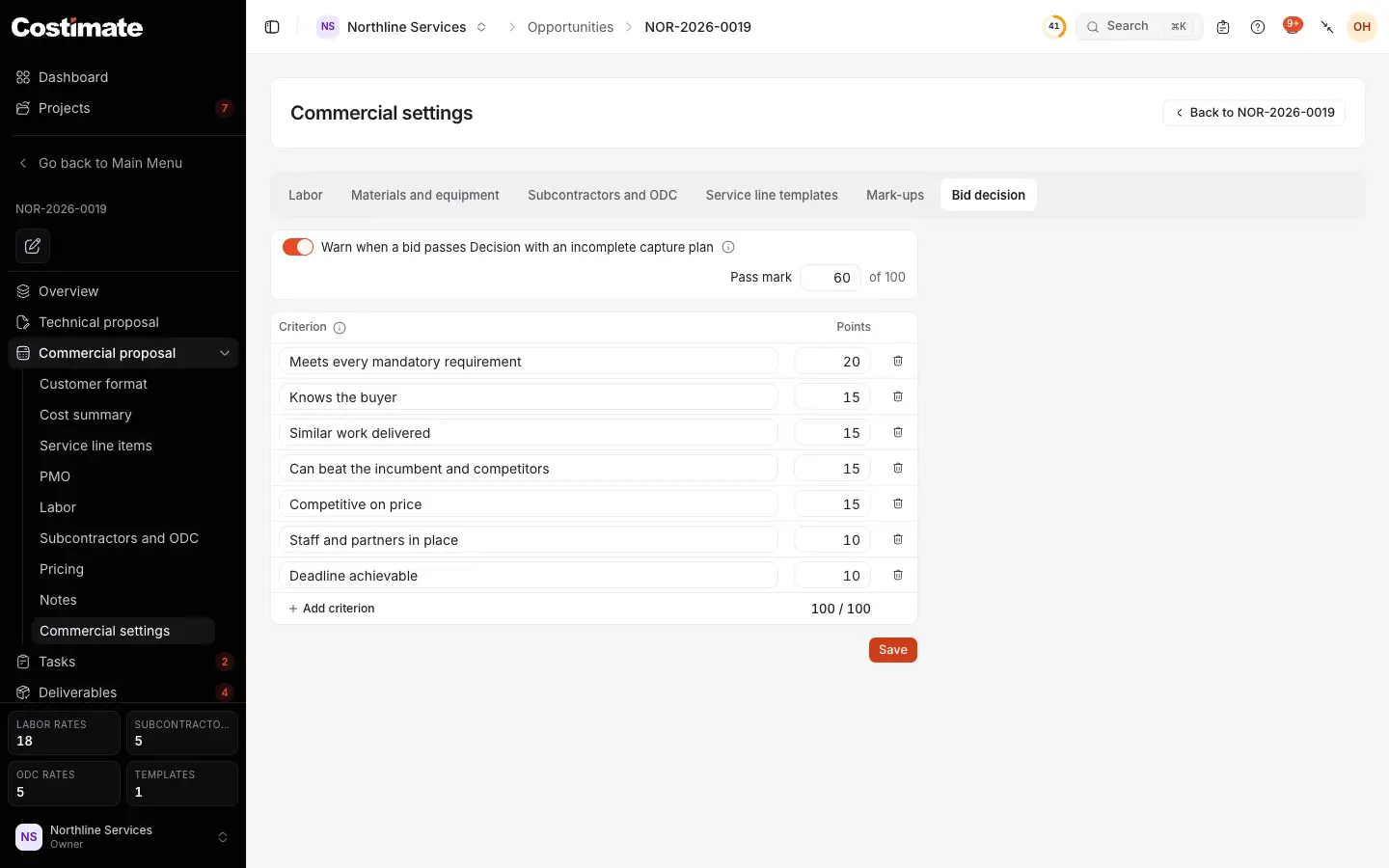Delete the Competitive on price criterion
This screenshot has height=868, width=1389.
click(x=898, y=503)
